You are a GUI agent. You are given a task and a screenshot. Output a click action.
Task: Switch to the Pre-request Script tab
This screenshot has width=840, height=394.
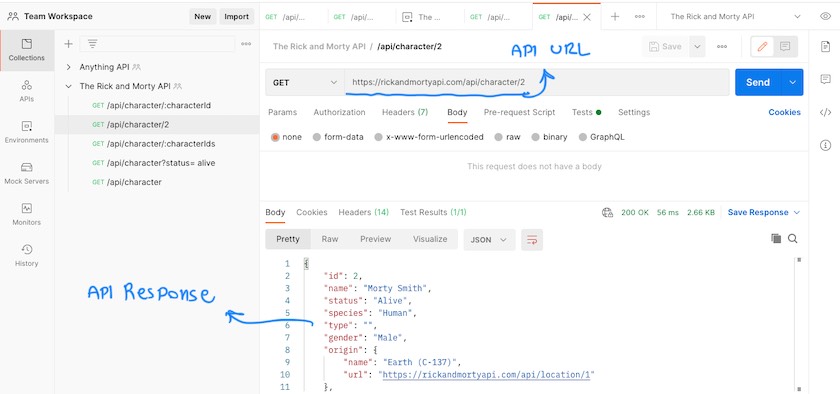coord(519,112)
